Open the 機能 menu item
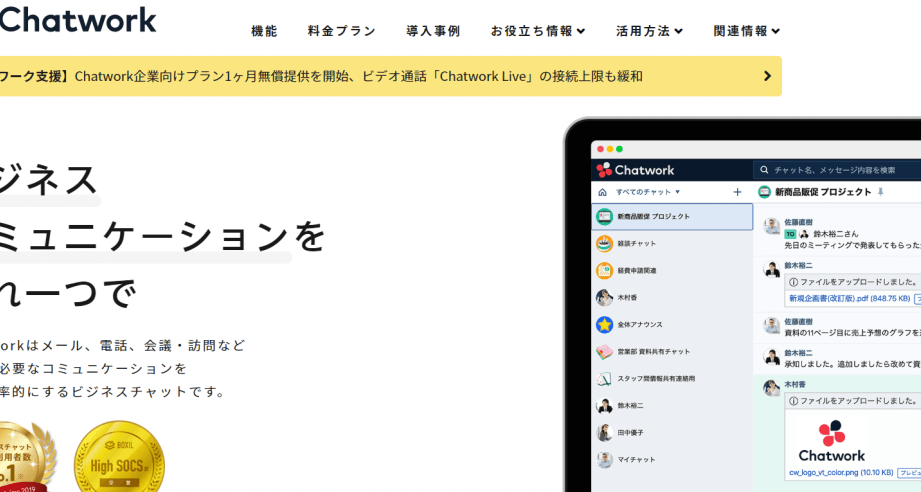 [x=264, y=31]
